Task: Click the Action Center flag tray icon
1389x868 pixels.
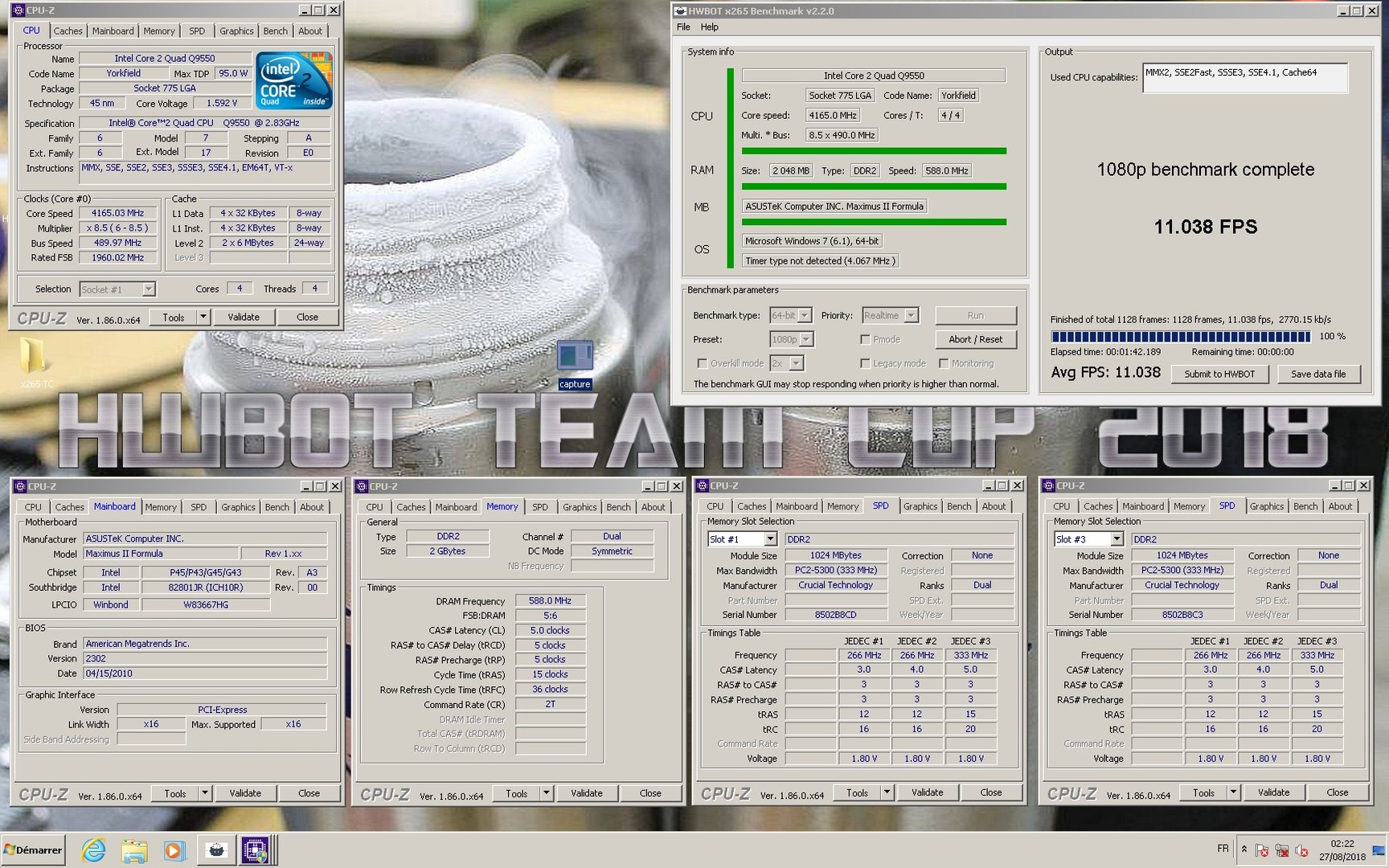Action: tap(1262, 850)
